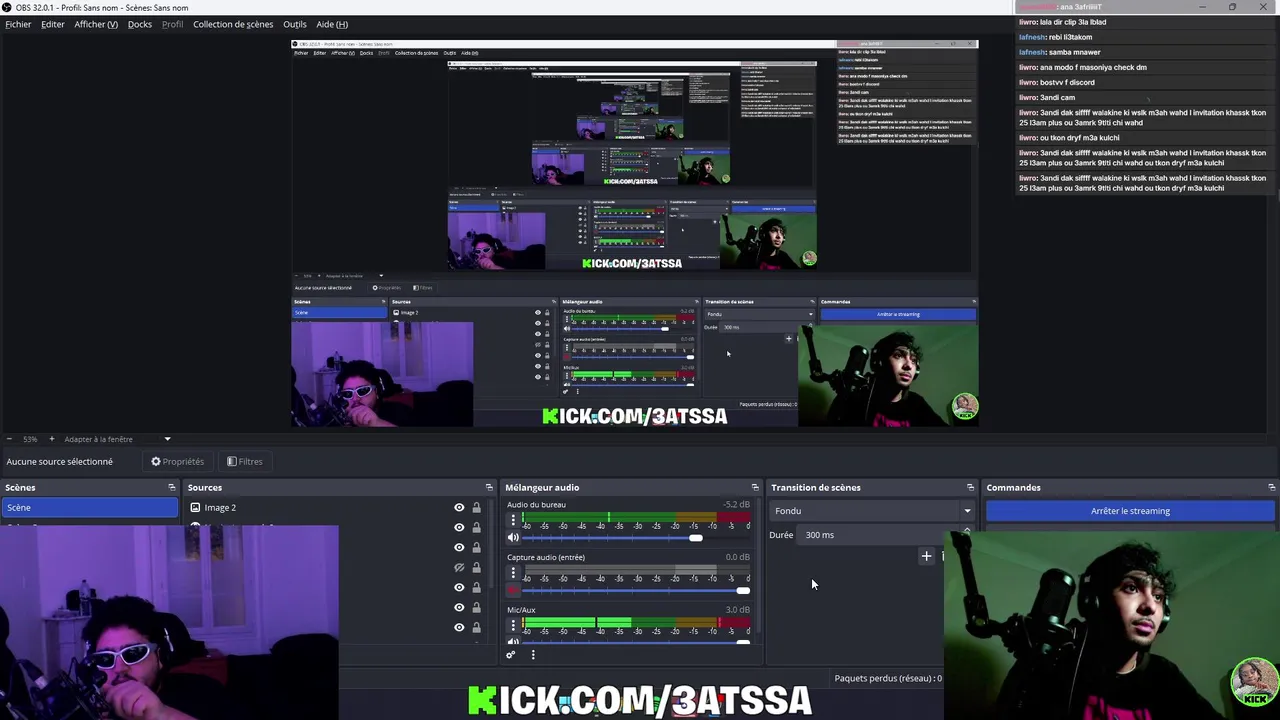Click the 'Capture audio (entrée)' label
The image size is (1280, 720).
(x=546, y=557)
